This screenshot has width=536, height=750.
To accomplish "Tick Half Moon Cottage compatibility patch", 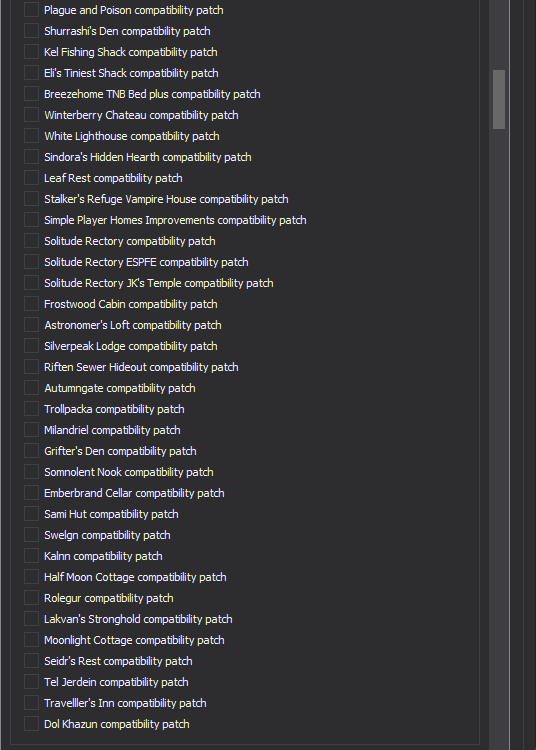I will 32,577.
